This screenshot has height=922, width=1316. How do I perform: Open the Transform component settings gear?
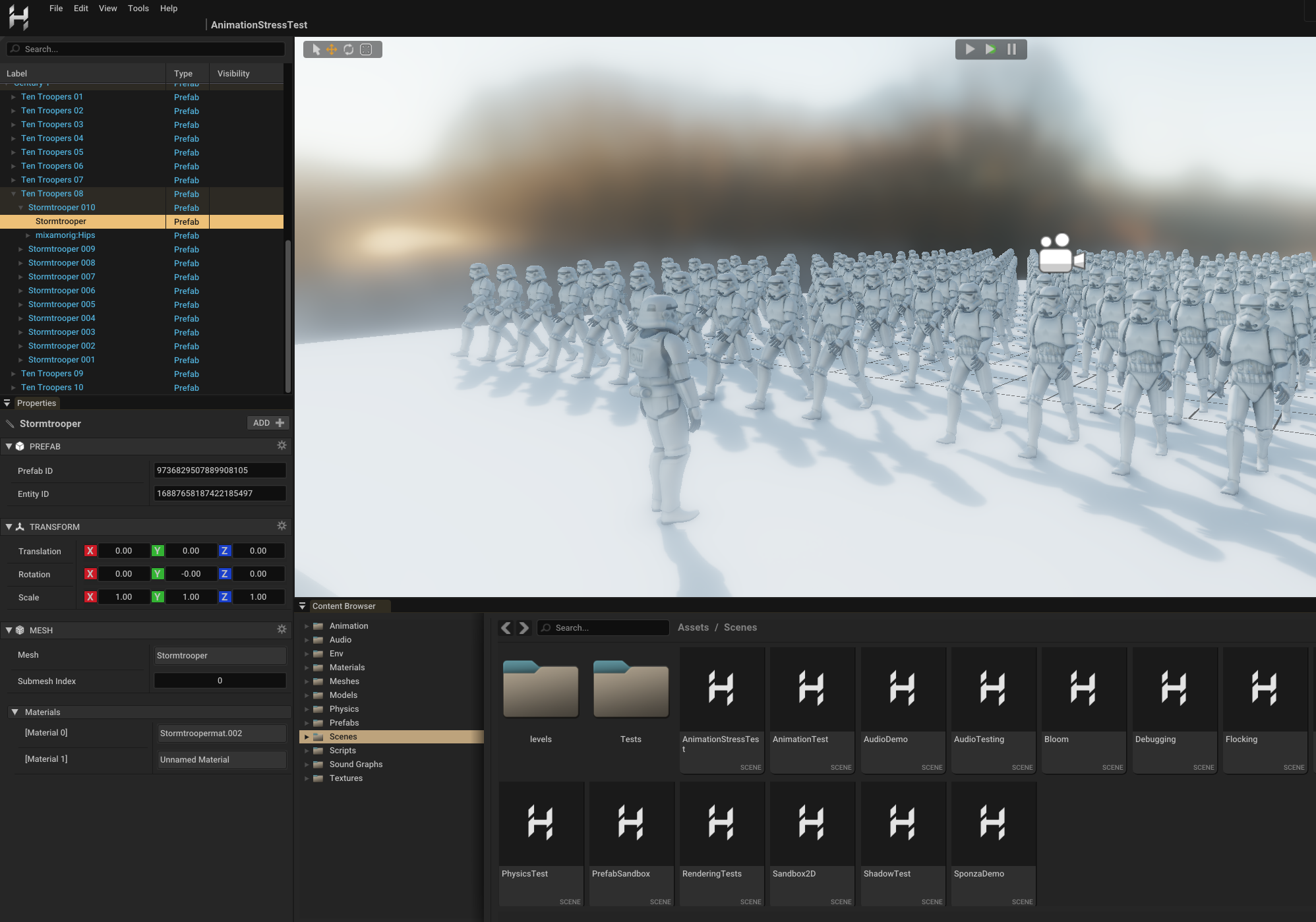point(282,527)
